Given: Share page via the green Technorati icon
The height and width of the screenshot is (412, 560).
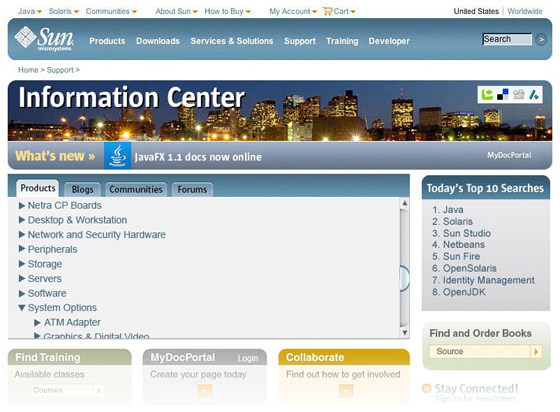Looking at the screenshot, I should tap(487, 95).
